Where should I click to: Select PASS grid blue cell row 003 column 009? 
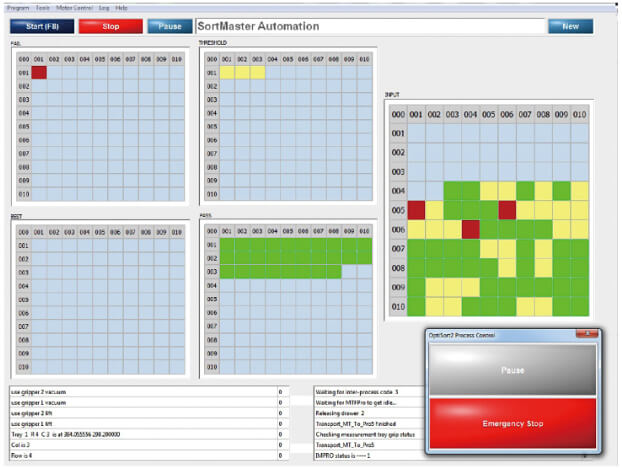click(349, 271)
